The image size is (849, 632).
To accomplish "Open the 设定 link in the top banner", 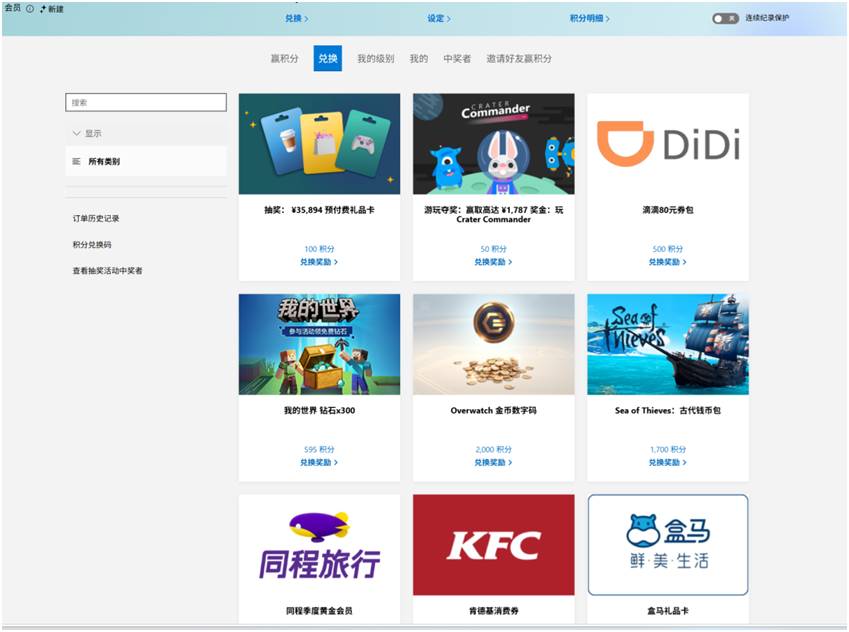I will (x=439, y=18).
